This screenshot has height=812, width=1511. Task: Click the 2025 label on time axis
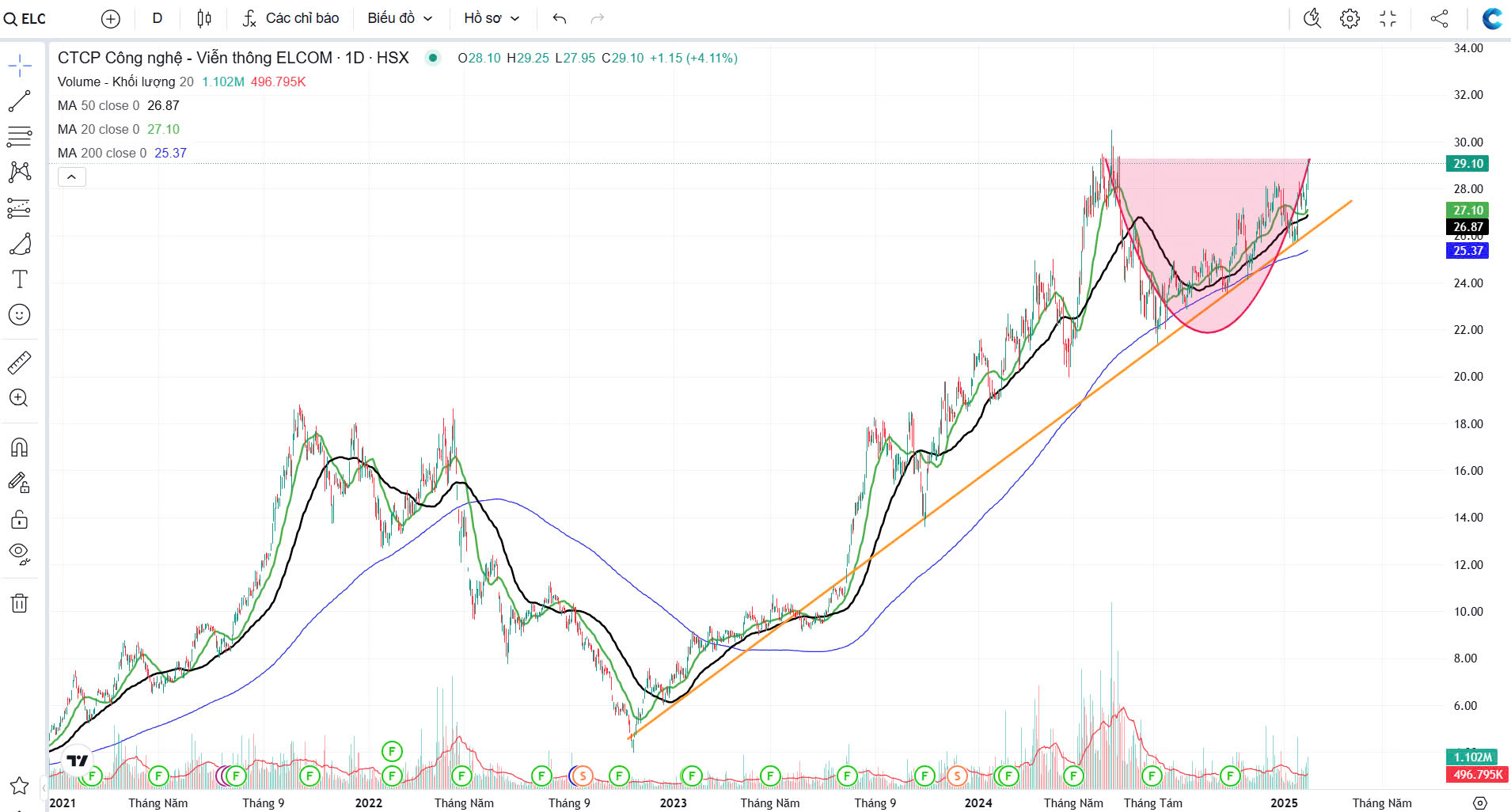[x=1284, y=803]
